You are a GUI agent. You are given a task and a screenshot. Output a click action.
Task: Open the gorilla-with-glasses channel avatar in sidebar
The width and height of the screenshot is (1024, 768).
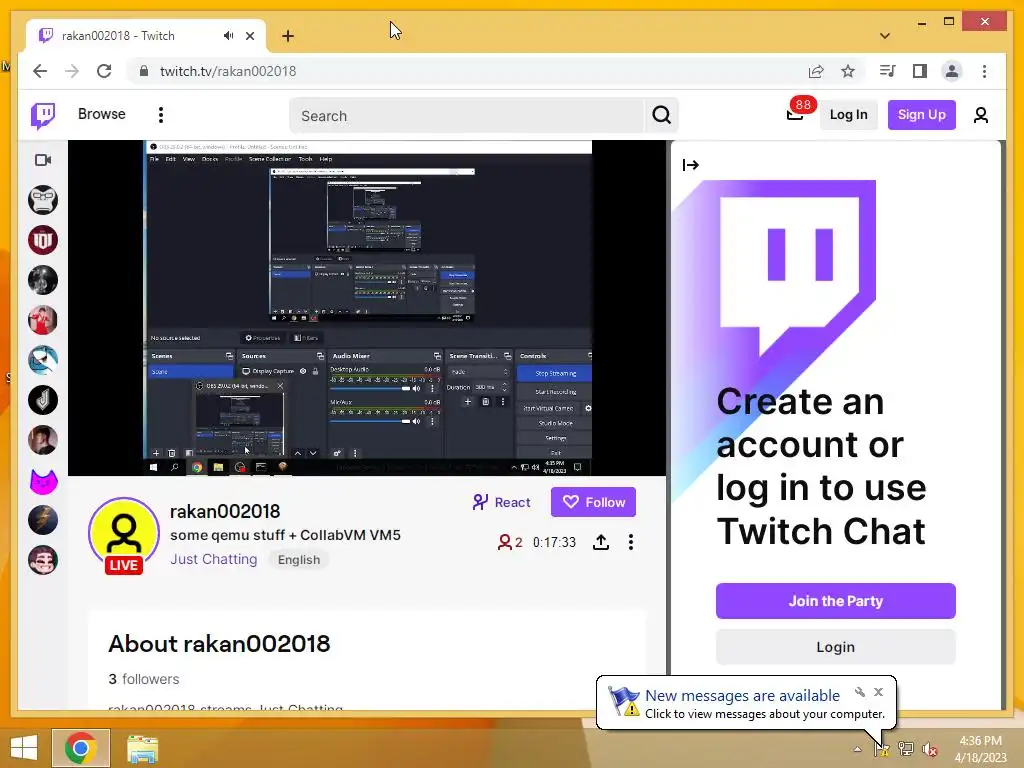43,200
